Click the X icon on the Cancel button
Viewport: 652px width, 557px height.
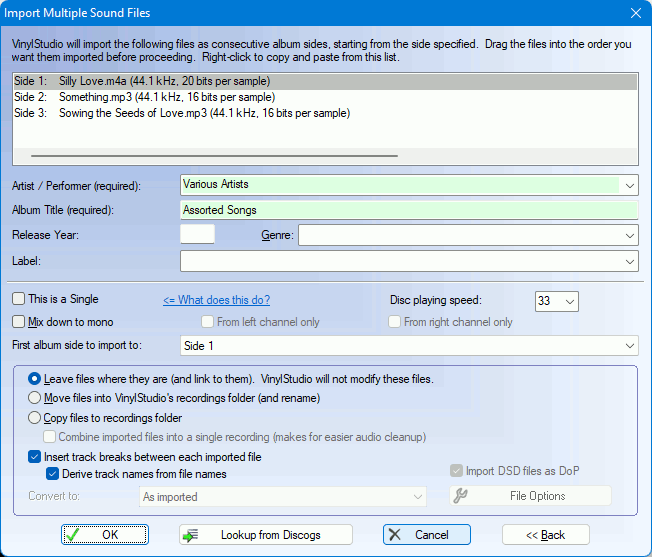click(395, 535)
